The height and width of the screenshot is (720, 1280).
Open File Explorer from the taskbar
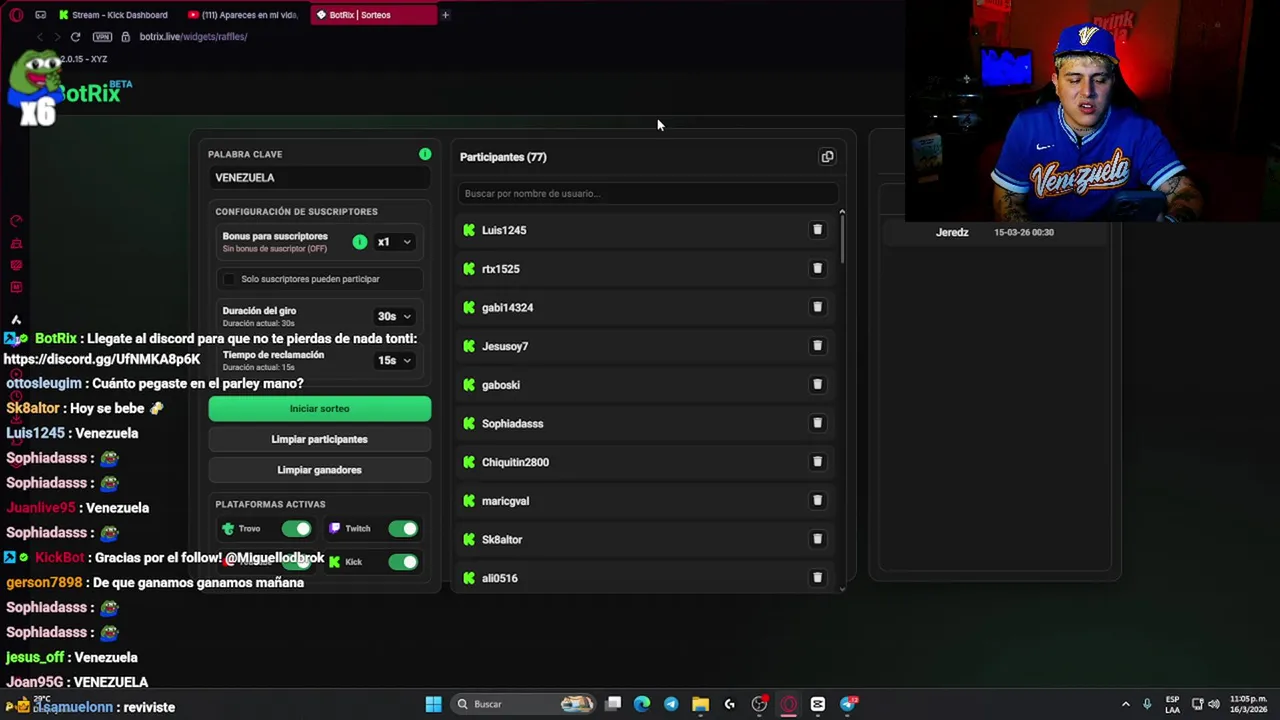[x=700, y=704]
